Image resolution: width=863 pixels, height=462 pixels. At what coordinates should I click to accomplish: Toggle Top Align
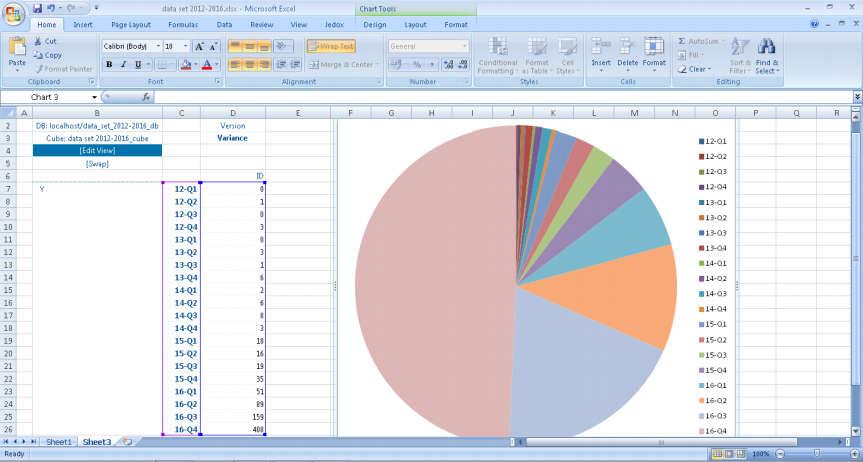236,46
